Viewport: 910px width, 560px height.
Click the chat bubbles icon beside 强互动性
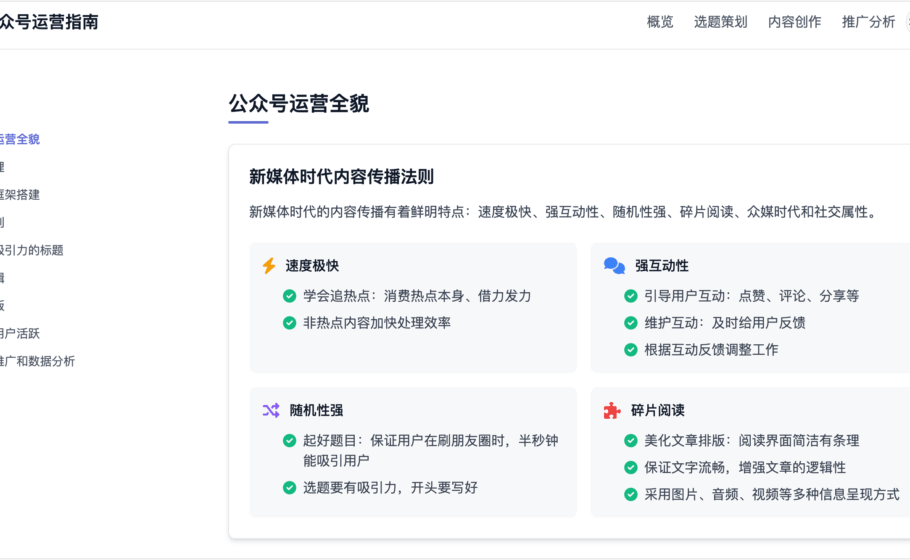tap(614, 266)
